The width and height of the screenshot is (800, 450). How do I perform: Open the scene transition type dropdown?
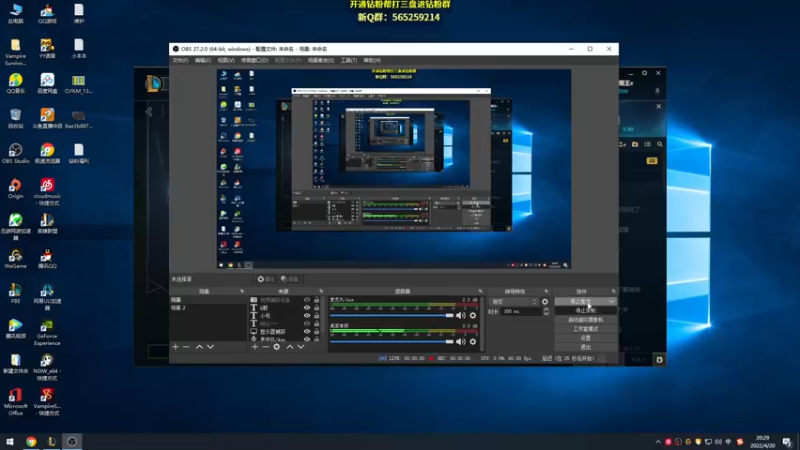(x=513, y=302)
